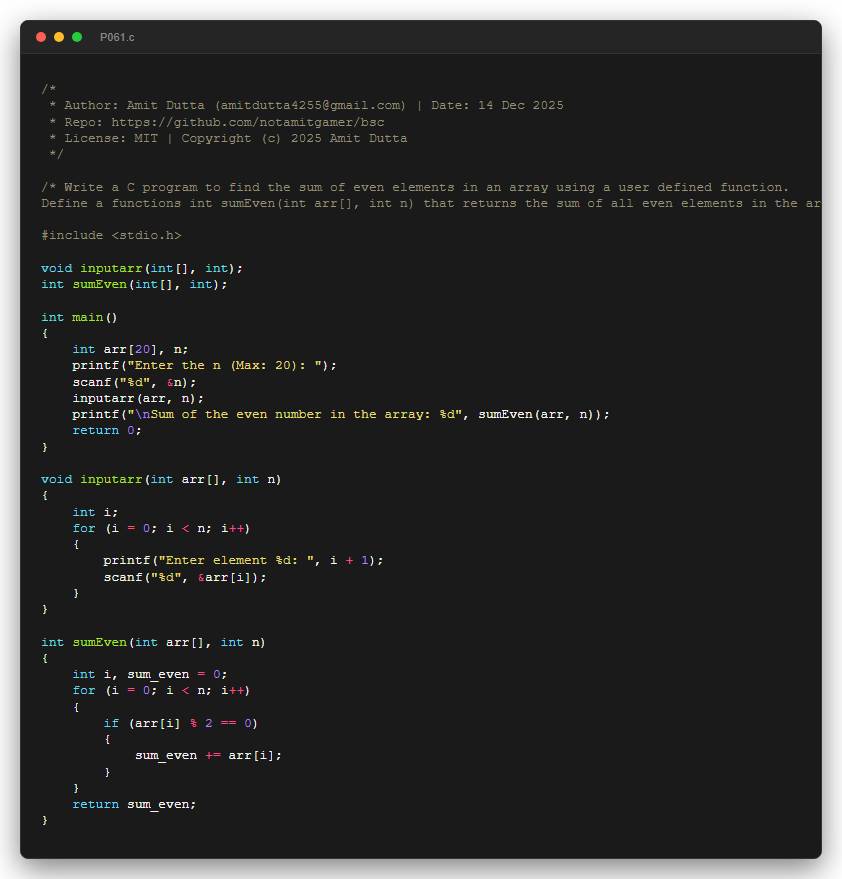Click the yellow minimize window dot
Viewport: 842px width, 879px height.
click(59, 37)
